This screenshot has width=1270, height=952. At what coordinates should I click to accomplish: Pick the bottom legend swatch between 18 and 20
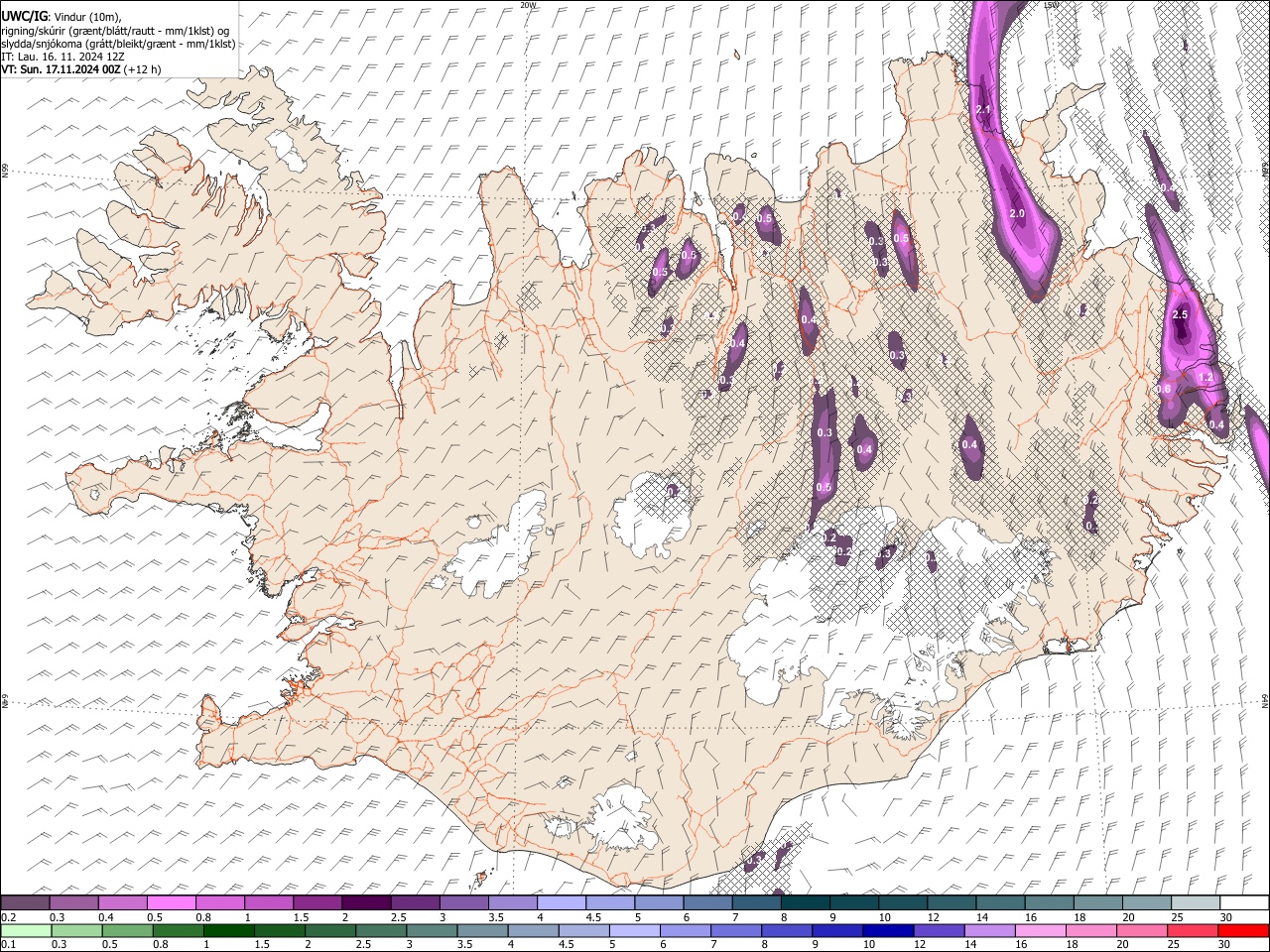[1090, 930]
